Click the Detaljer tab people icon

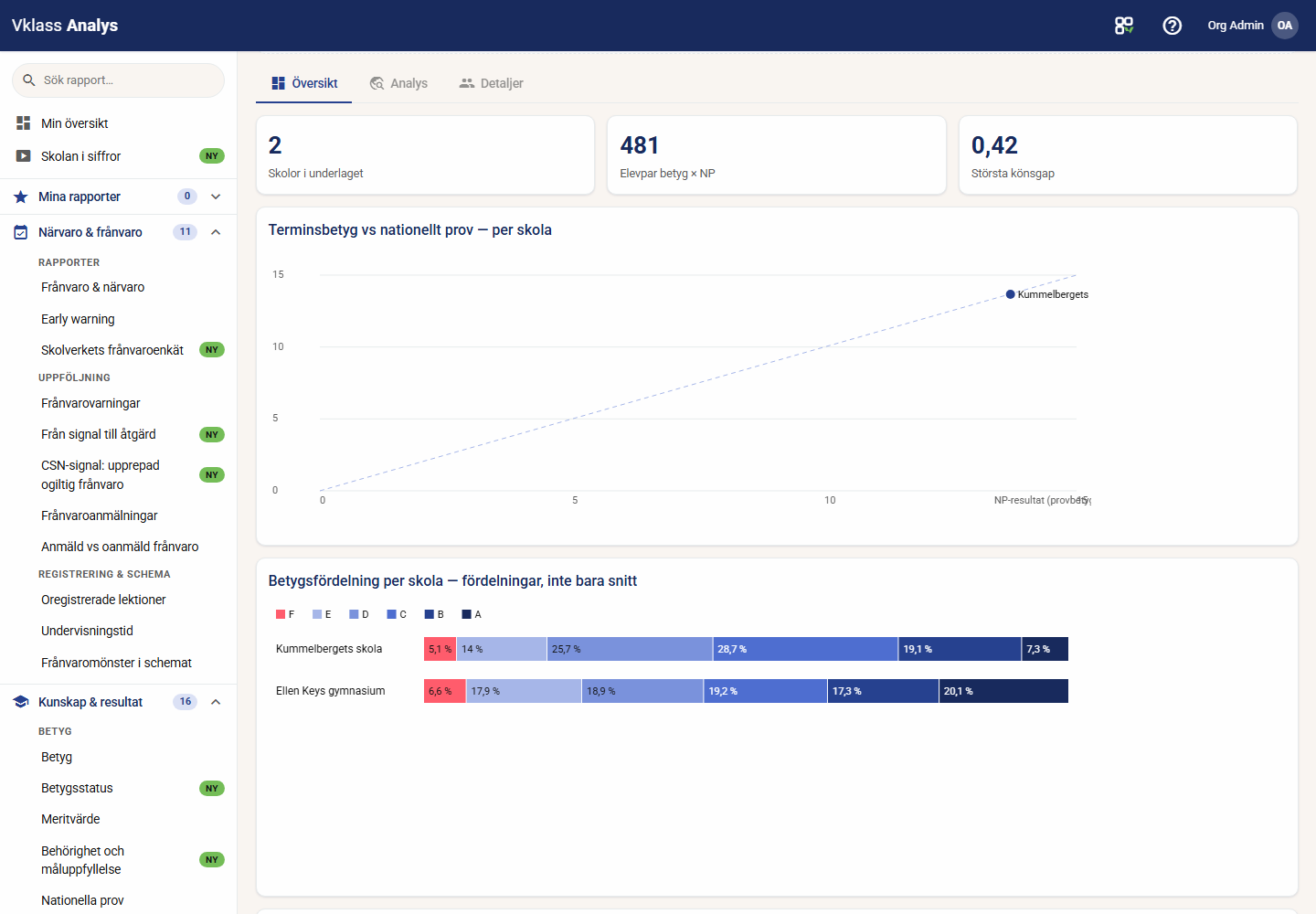[x=467, y=83]
